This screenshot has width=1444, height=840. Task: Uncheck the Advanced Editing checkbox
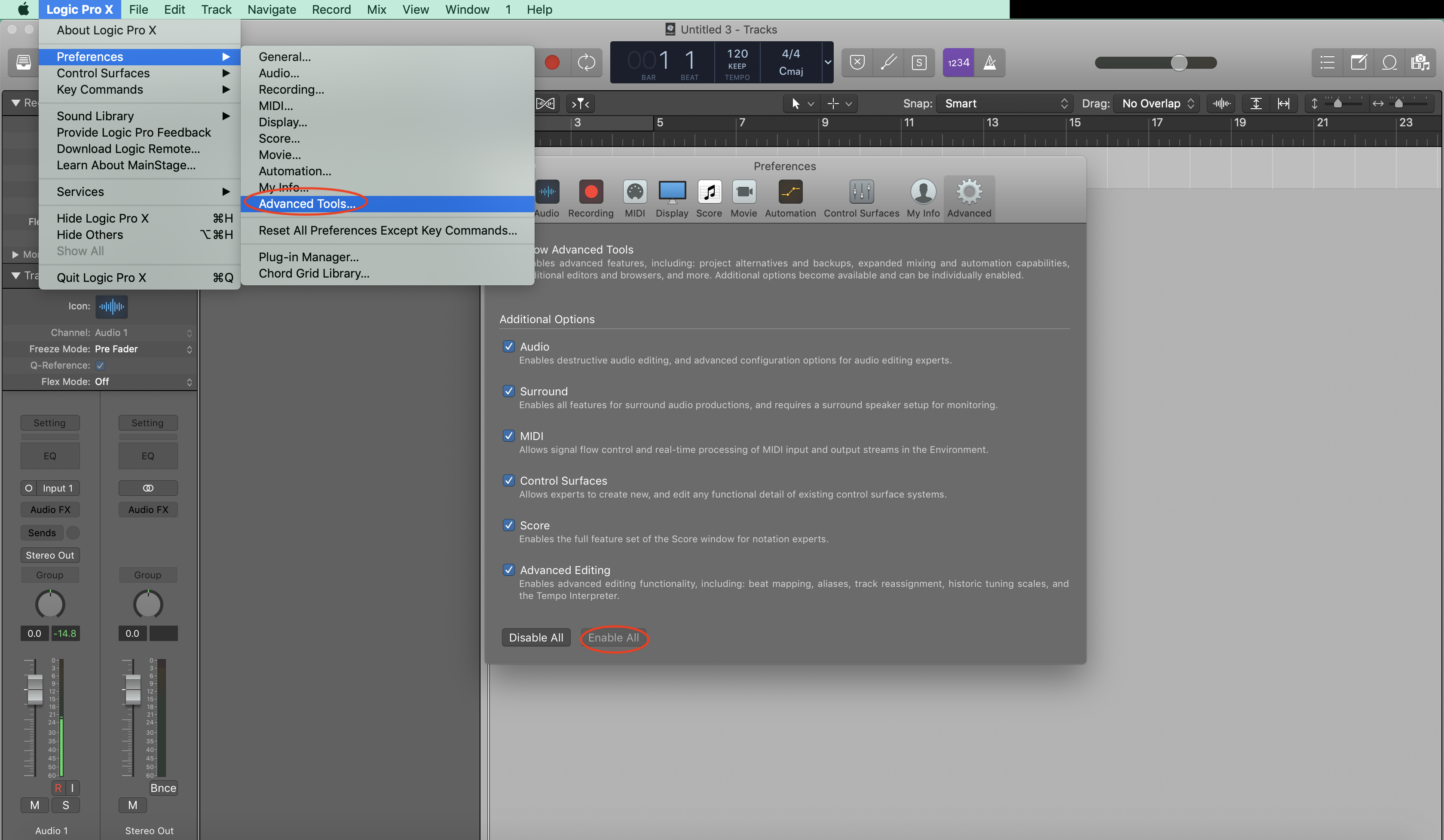[x=508, y=570]
